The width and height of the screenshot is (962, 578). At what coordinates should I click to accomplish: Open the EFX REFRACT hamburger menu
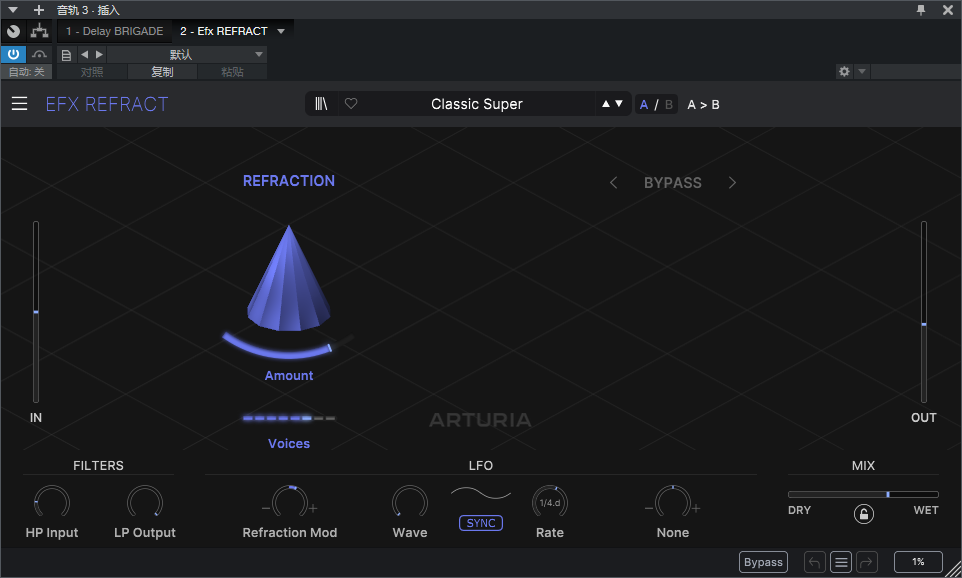click(x=19, y=104)
